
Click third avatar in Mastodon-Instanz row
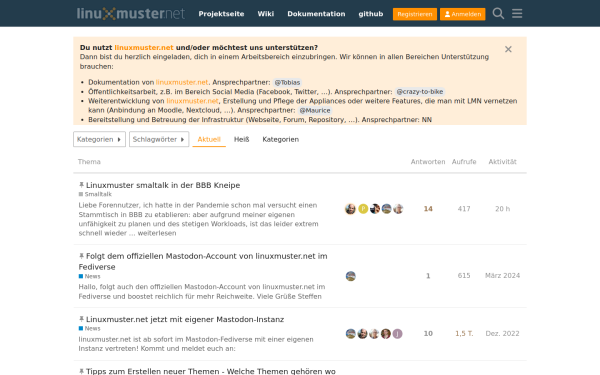point(374,334)
